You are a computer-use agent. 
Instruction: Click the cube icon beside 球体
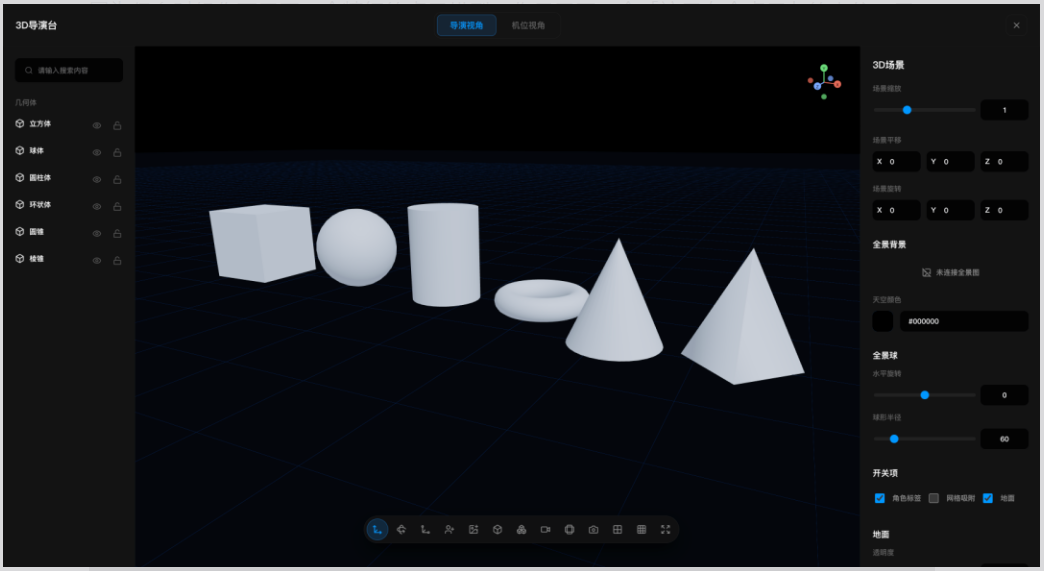coord(20,150)
